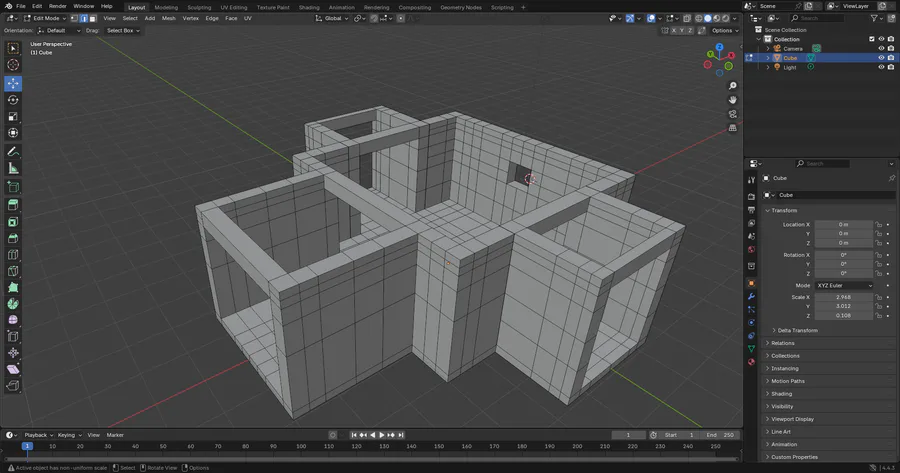The height and width of the screenshot is (473, 900).
Task: Click the Play animation button
Action: (x=382, y=435)
